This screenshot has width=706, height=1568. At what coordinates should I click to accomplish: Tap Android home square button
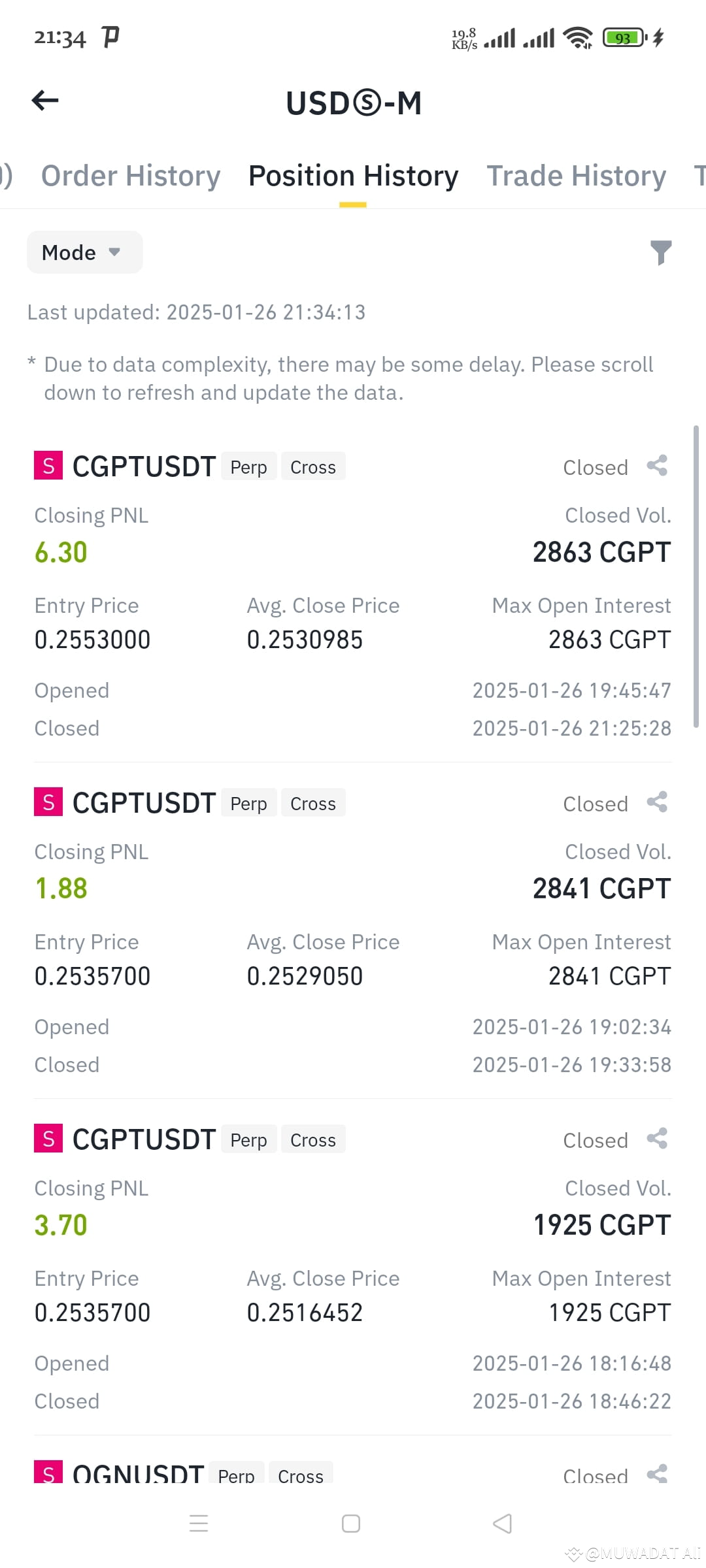351,1524
